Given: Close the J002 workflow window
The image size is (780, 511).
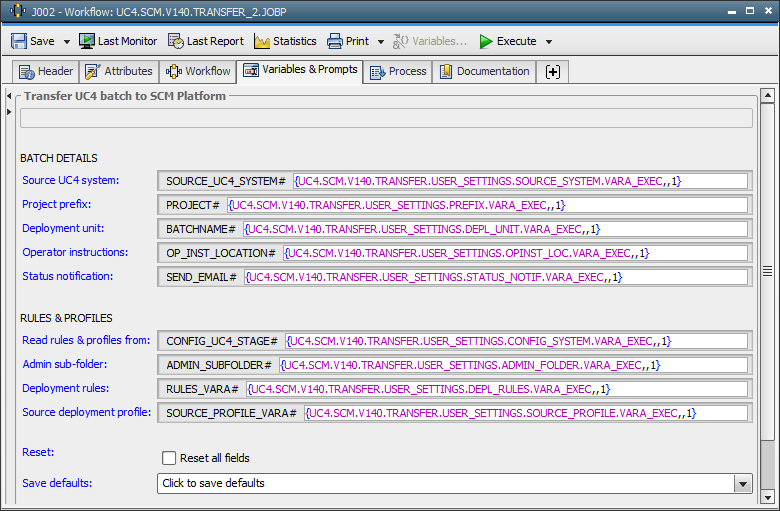Looking at the screenshot, I should click(x=769, y=11).
